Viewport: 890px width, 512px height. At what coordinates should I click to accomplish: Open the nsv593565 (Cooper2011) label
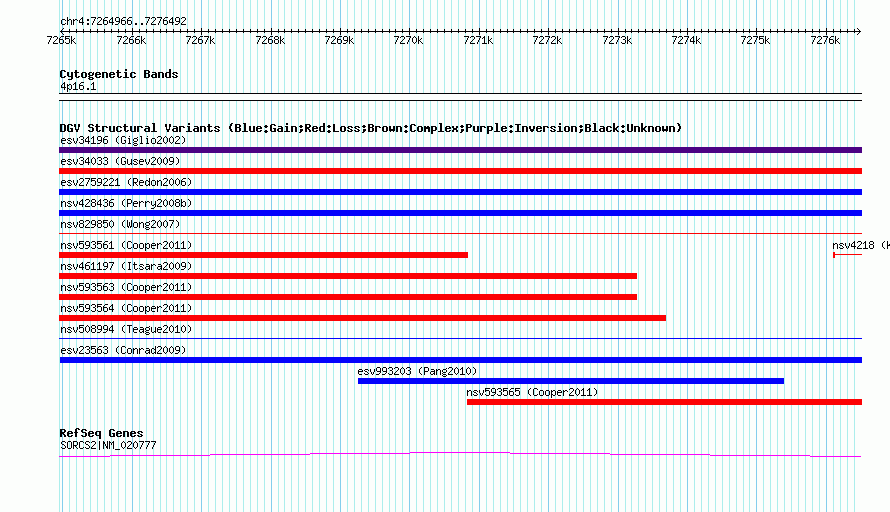[532, 392]
